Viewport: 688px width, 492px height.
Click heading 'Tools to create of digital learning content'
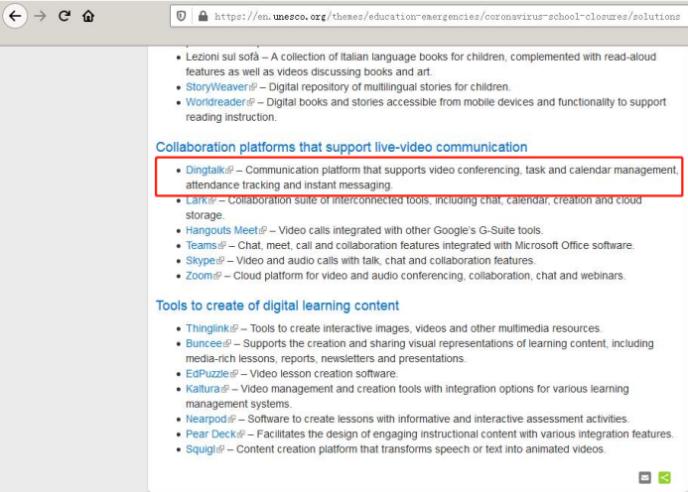[x=277, y=305]
